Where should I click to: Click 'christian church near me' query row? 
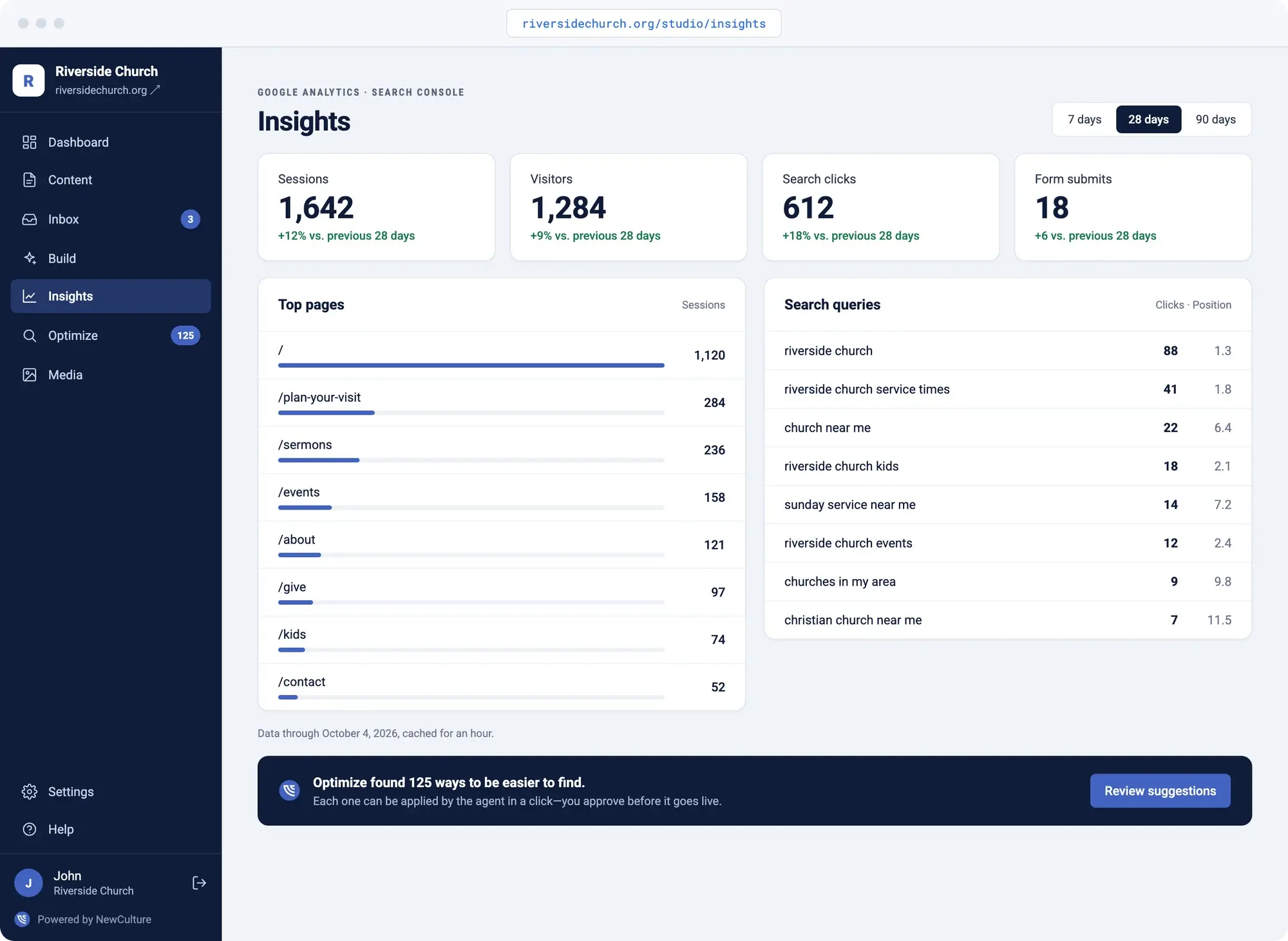coord(1007,620)
